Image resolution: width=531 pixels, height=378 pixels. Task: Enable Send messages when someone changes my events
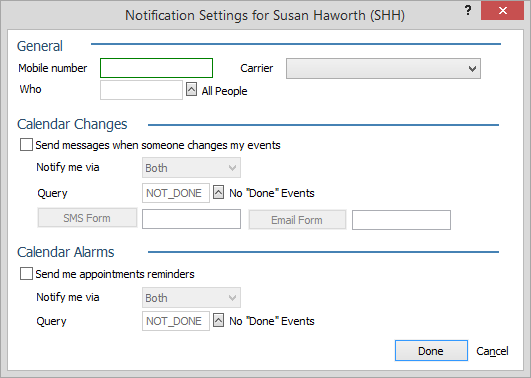click(26, 145)
